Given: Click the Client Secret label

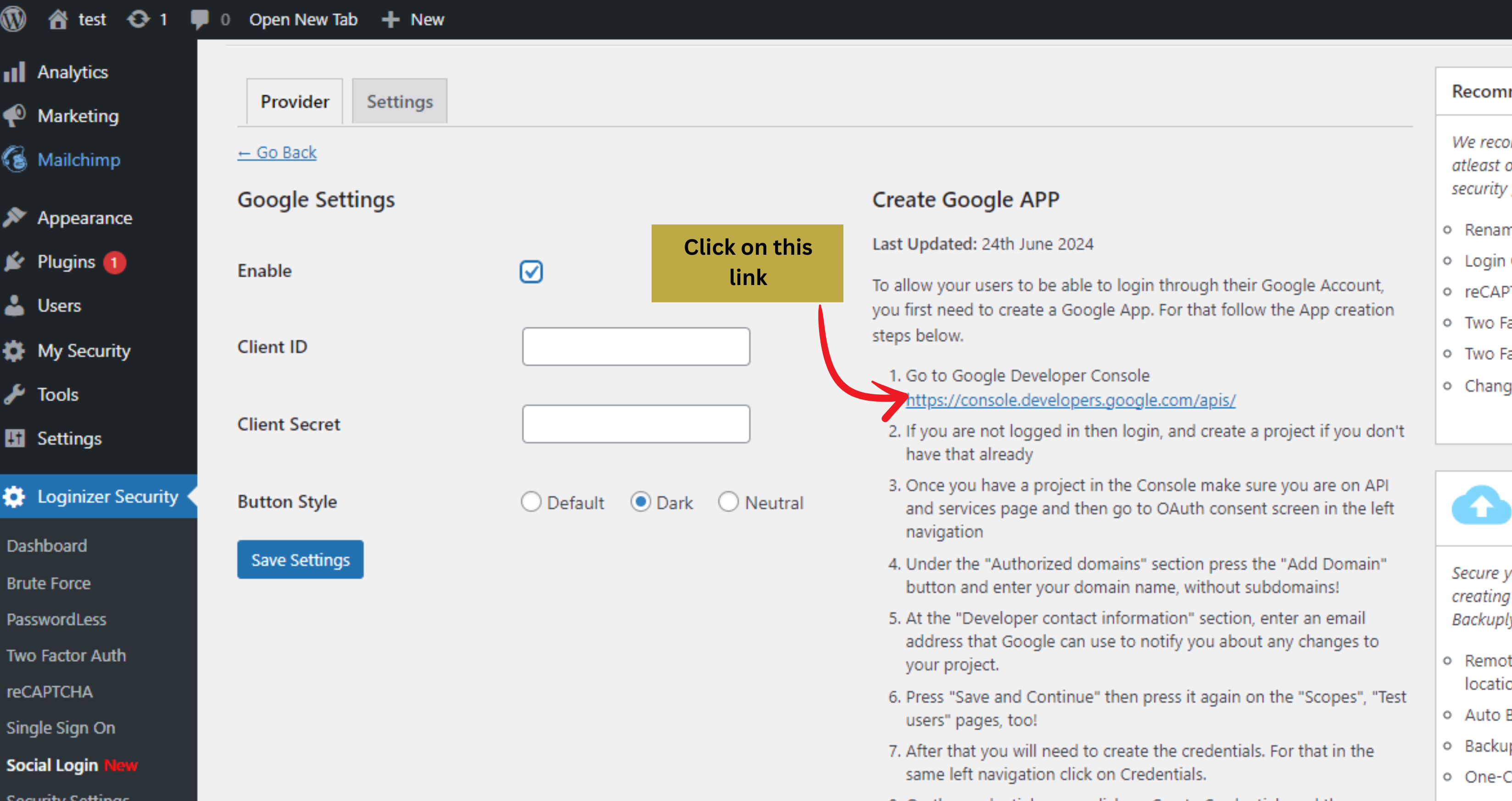Looking at the screenshot, I should 289,424.
